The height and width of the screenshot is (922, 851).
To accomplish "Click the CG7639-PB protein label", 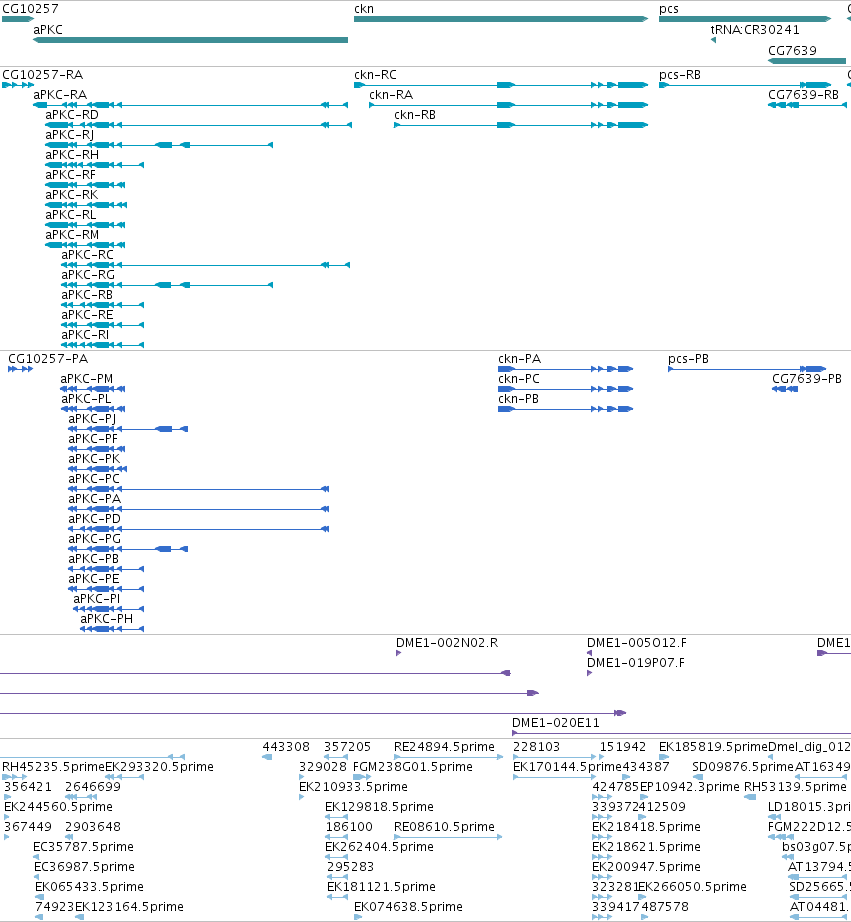I will [x=807, y=379].
